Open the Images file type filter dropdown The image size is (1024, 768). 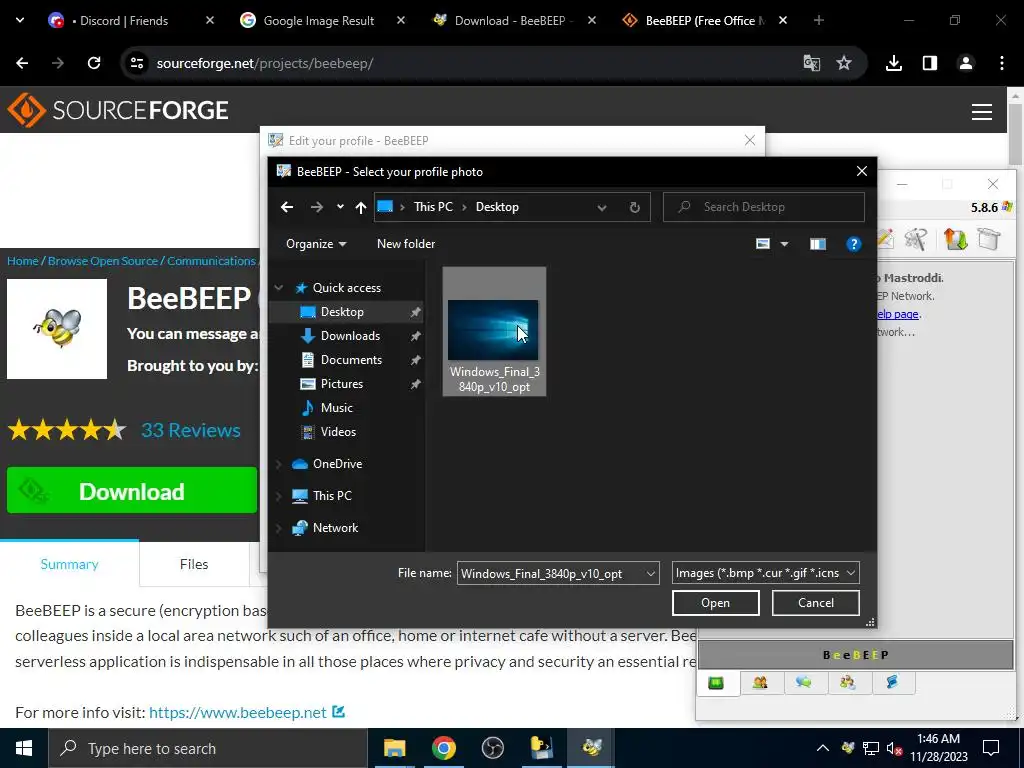[x=765, y=573]
